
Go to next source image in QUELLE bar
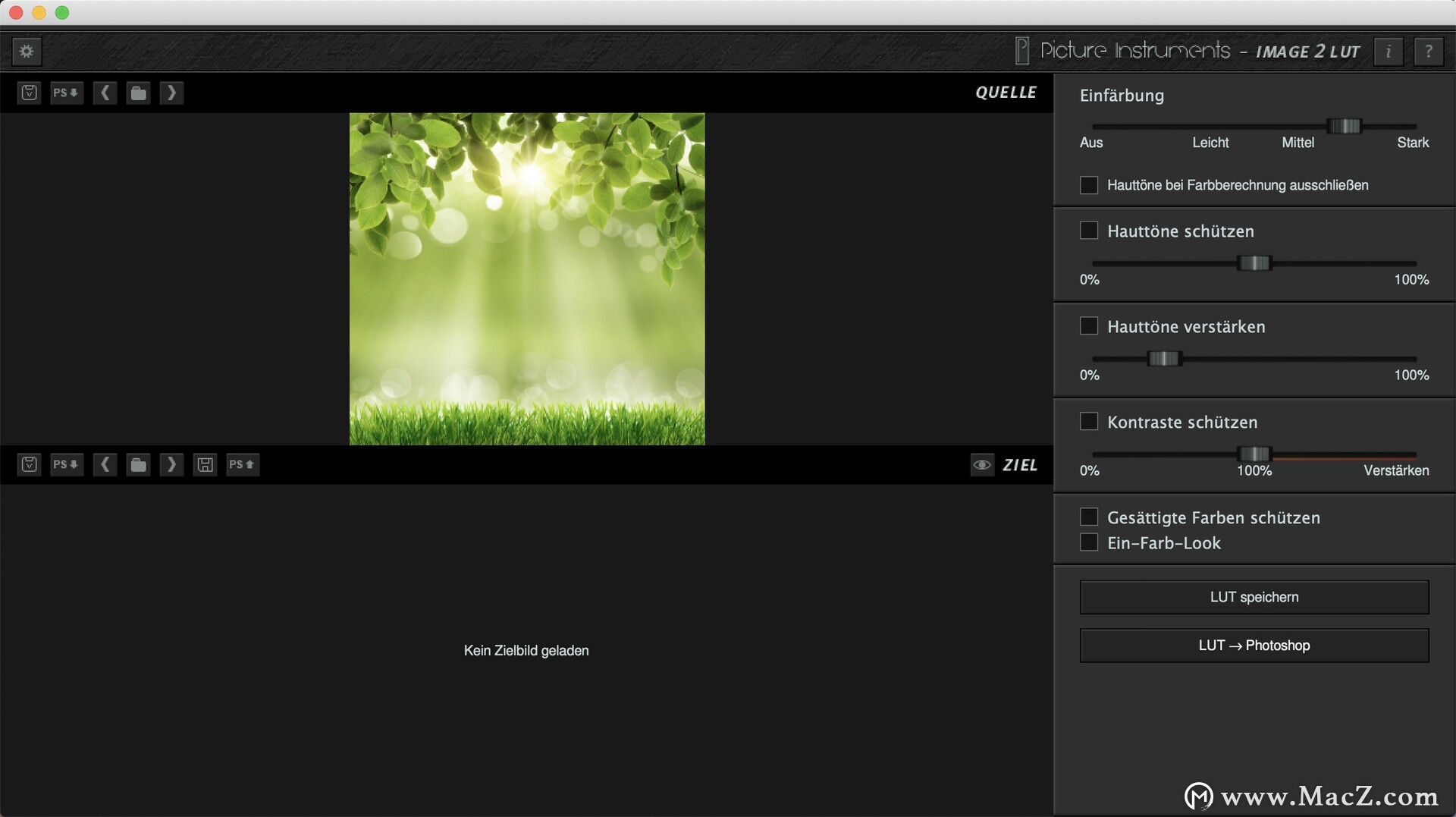pyautogui.click(x=171, y=93)
